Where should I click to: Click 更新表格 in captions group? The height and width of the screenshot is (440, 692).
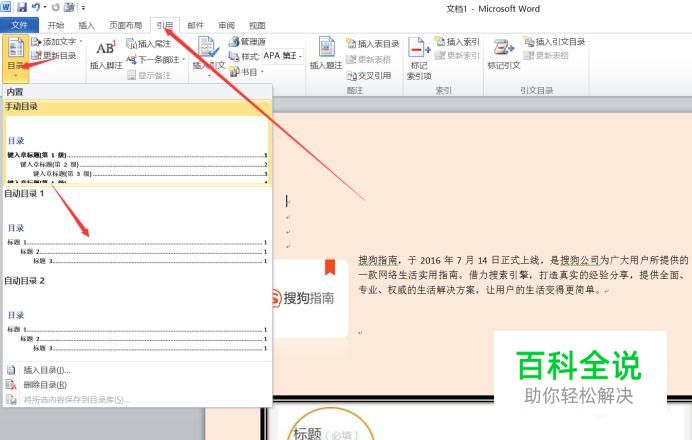pyautogui.click(x=369, y=59)
